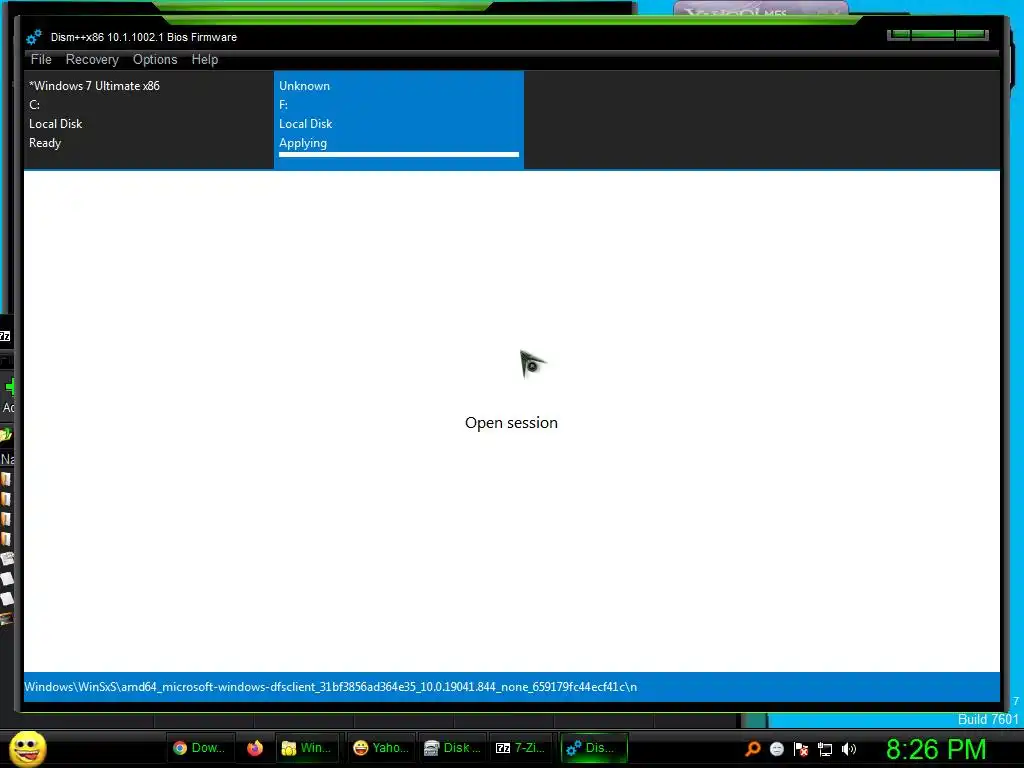This screenshot has height=768, width=1024.
Task: Click the orange magnifier tray icon
Action: (x=753, y=748)
